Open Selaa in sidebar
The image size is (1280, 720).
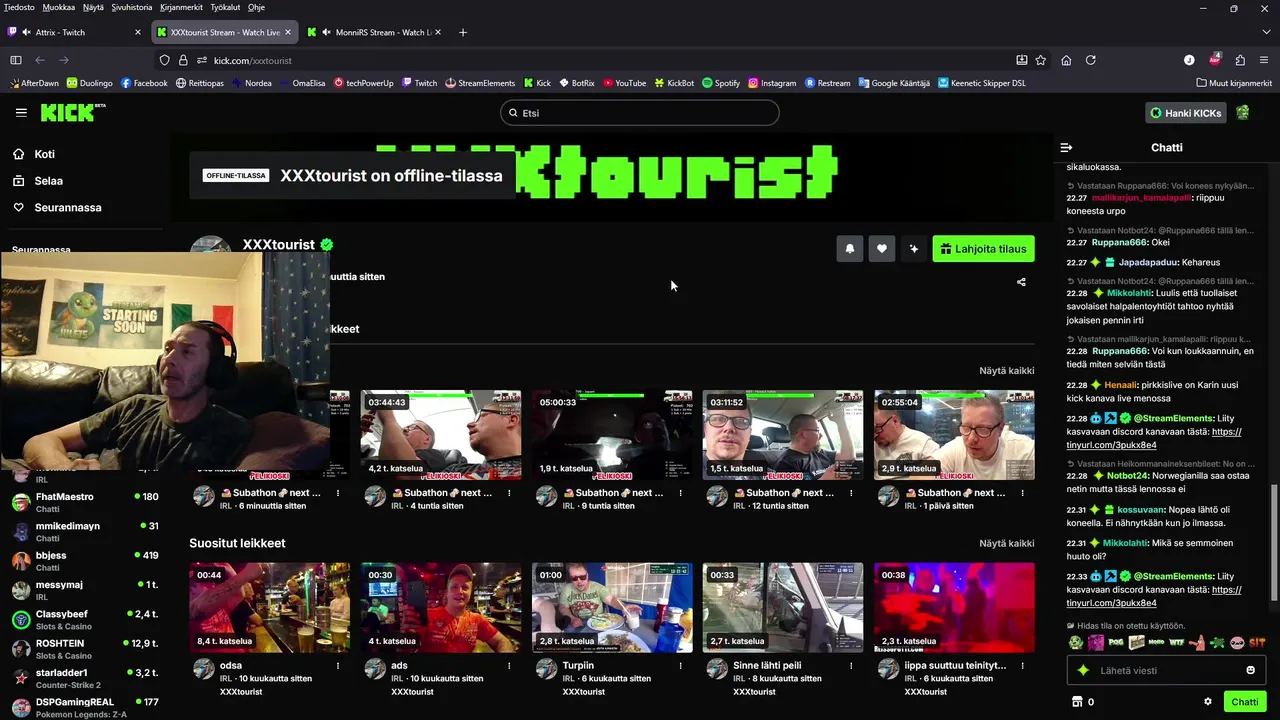tap(48, 181)
